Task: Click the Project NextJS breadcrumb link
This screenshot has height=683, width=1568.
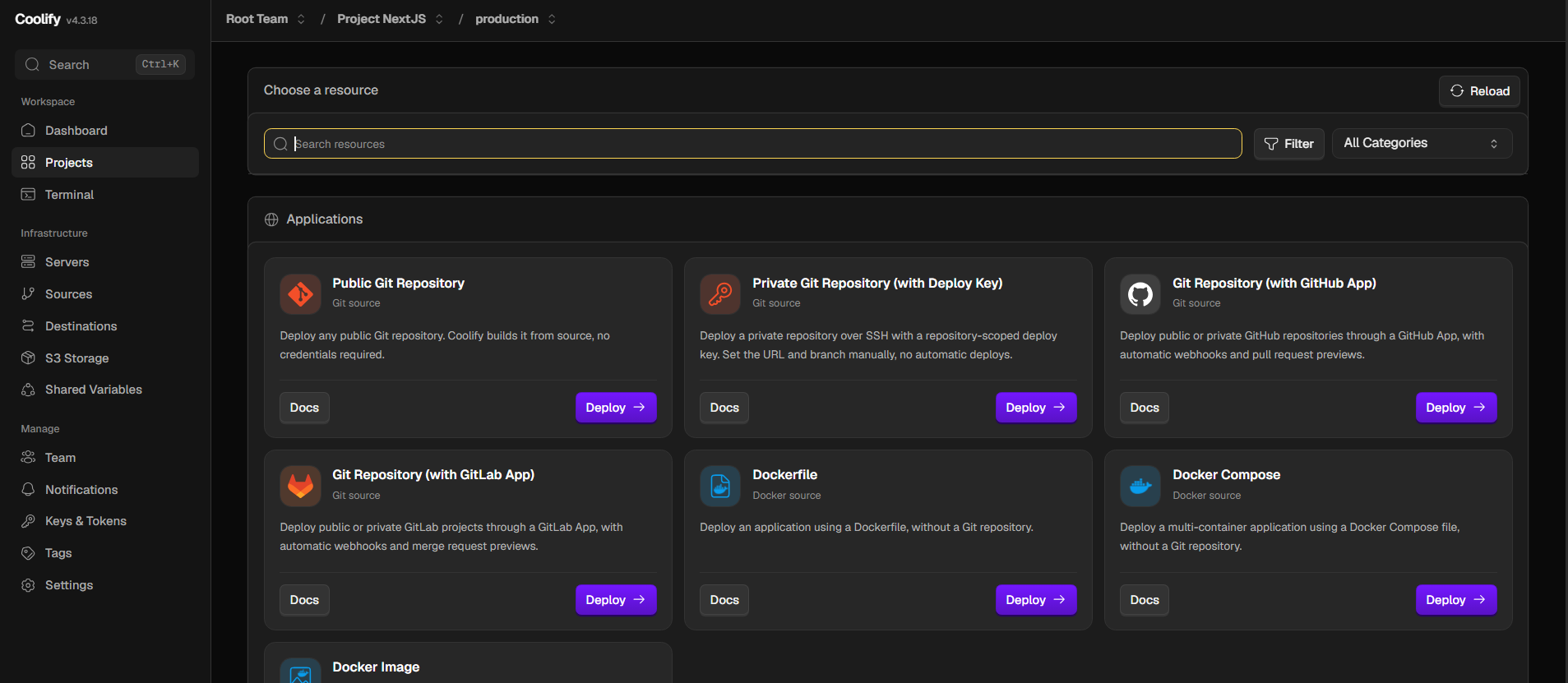Action: coord(382,19)
